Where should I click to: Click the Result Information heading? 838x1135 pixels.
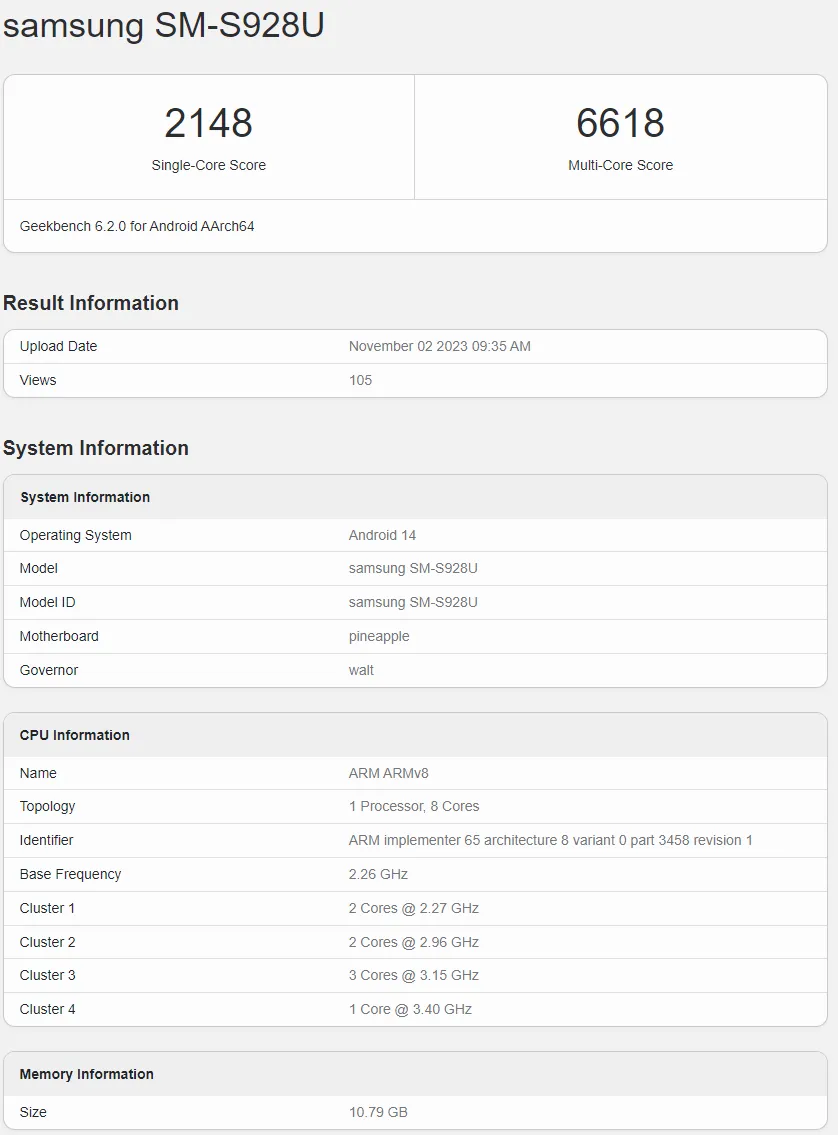(91, 303)
